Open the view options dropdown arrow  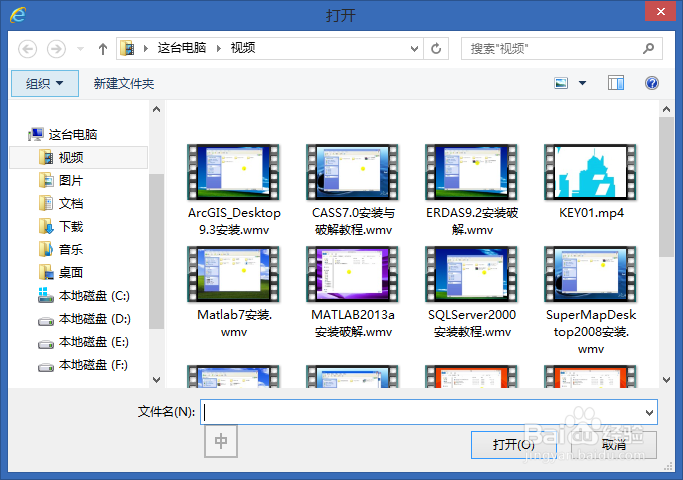(x=582, y=83)
